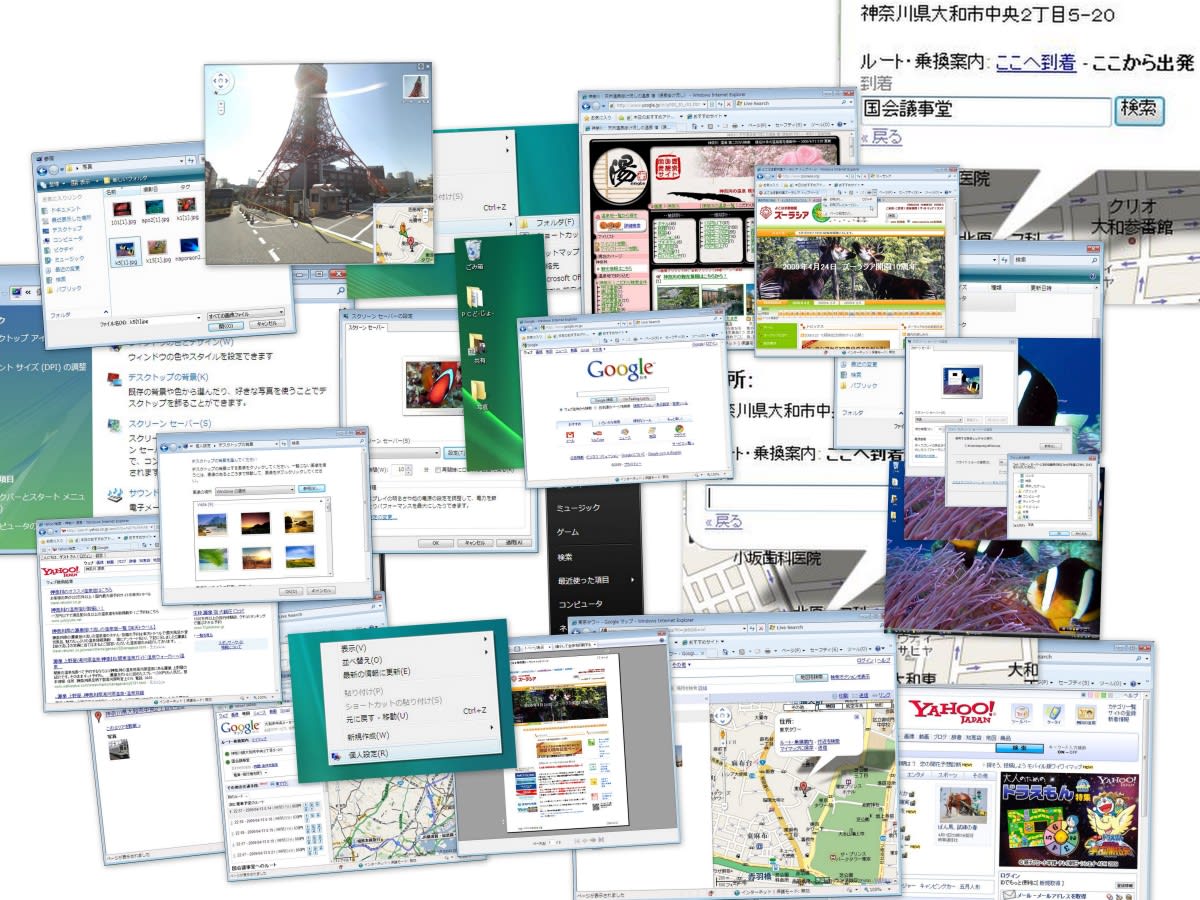Click the サウンド icon in personalization window

(x=113, y=494)
